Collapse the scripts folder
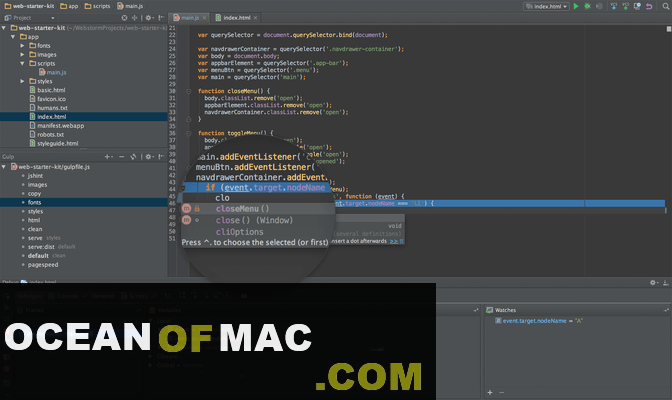The image size is (672, 400). (x=22, y=63)
